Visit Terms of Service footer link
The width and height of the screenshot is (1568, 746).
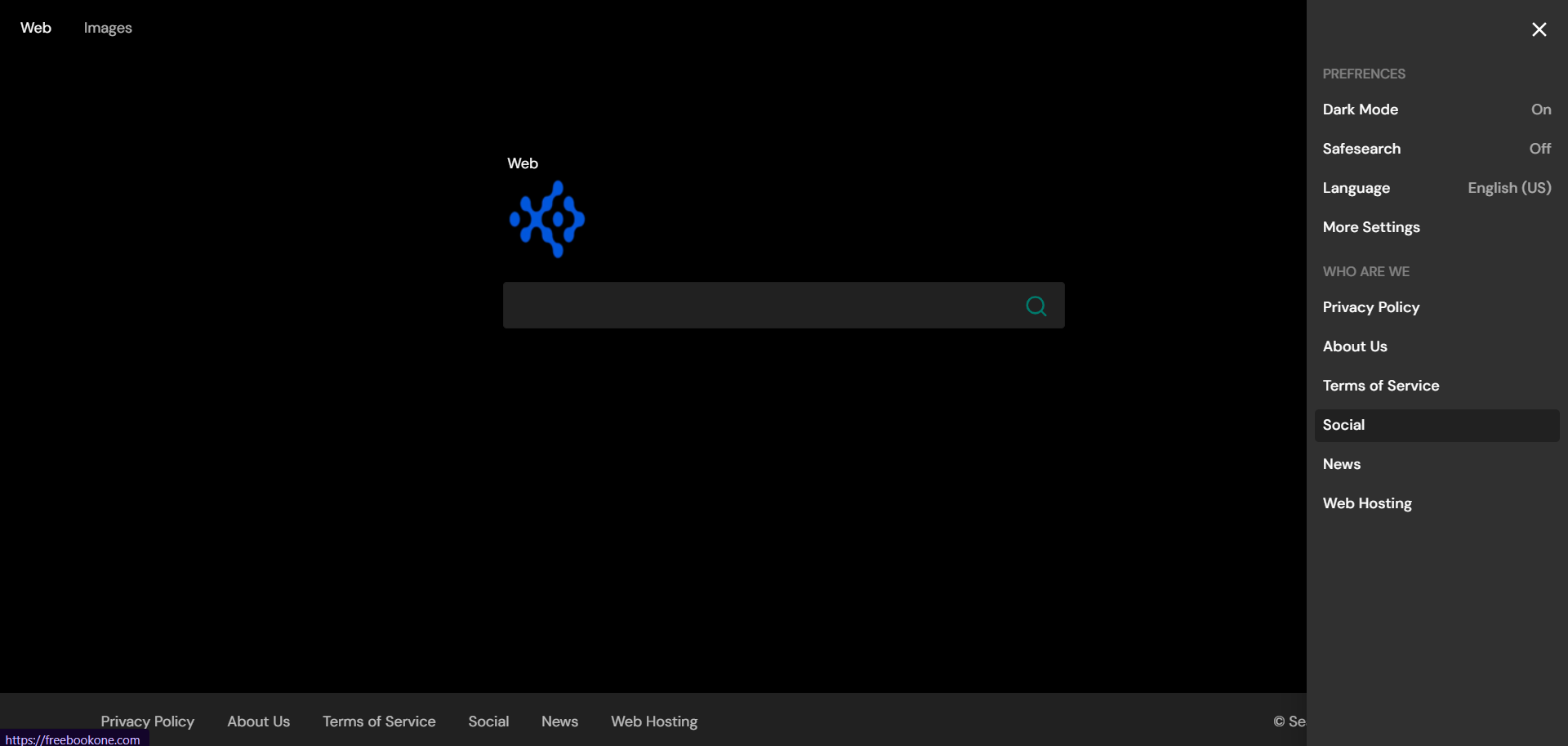tap(379, 721)
